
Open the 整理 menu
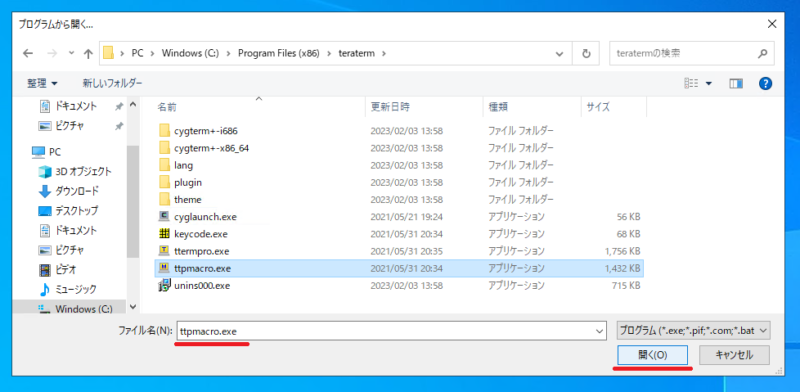(42, 83)
